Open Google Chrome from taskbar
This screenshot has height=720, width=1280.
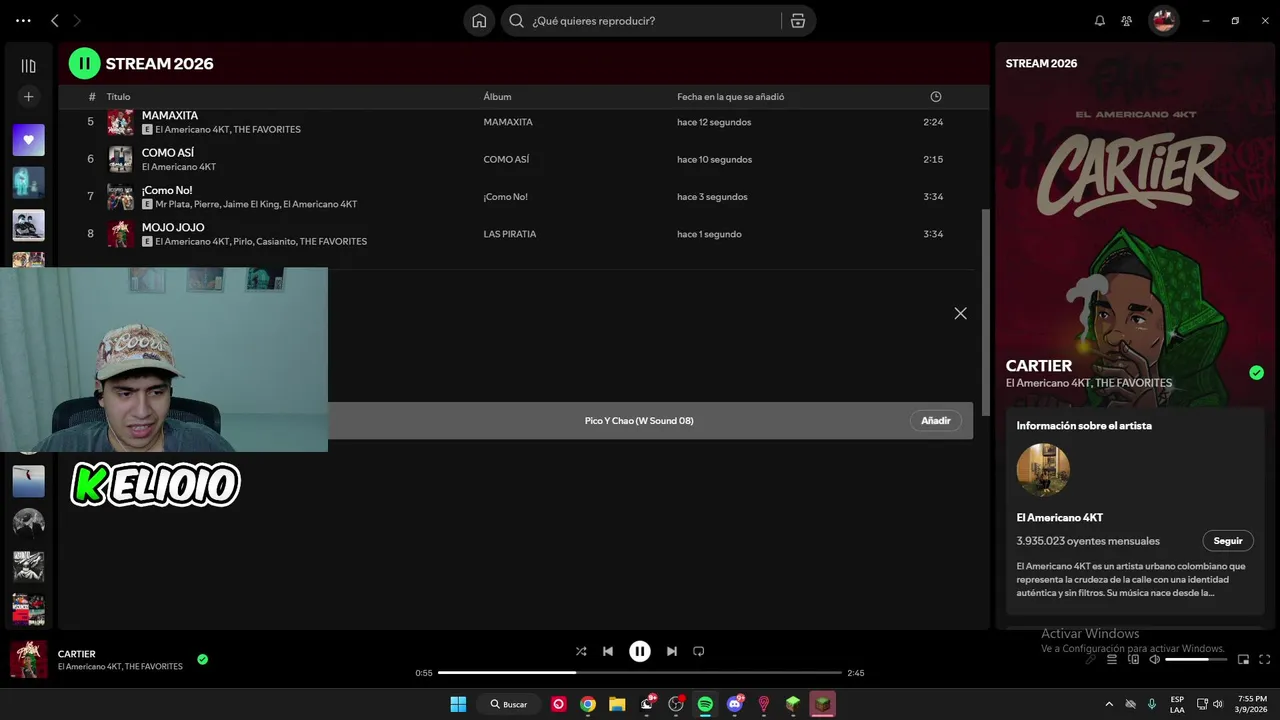[x=588, y=704]
